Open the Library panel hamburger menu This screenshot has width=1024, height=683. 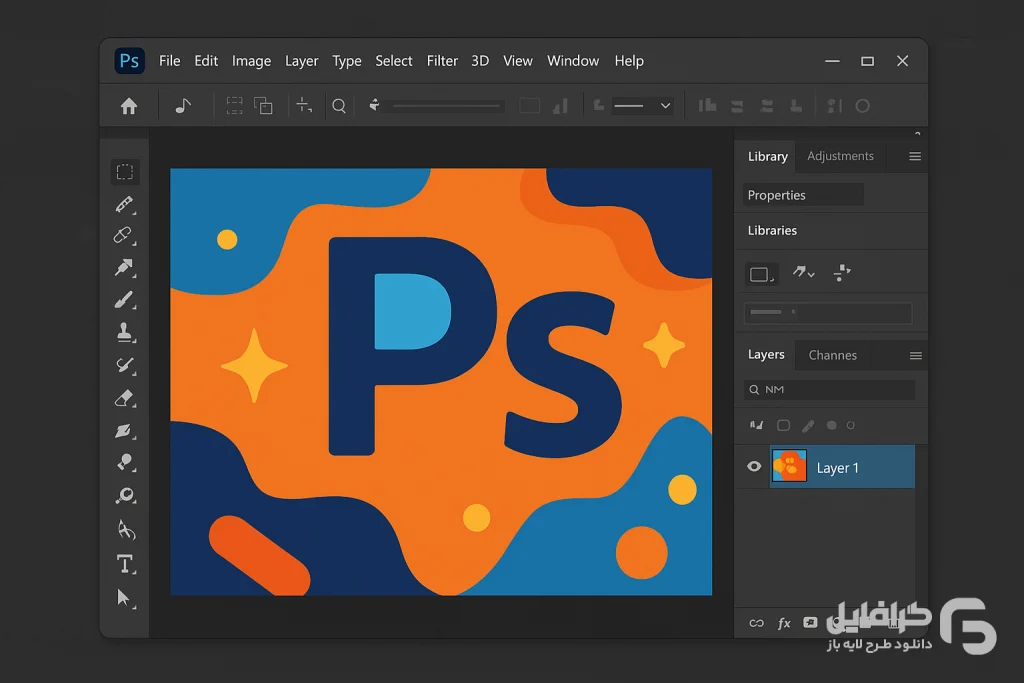pos(915,156)
